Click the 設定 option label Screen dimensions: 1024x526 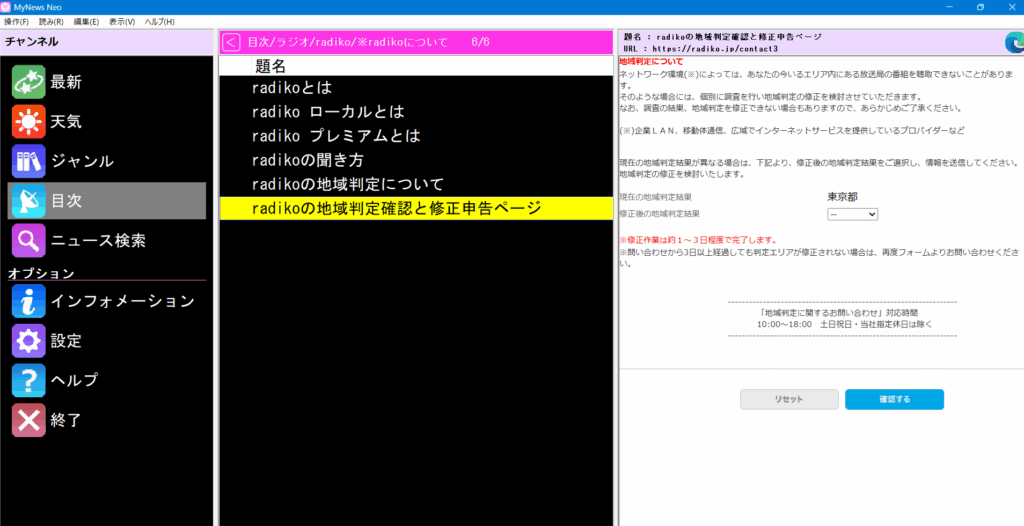pyautogui.click(x=66, y=340)
